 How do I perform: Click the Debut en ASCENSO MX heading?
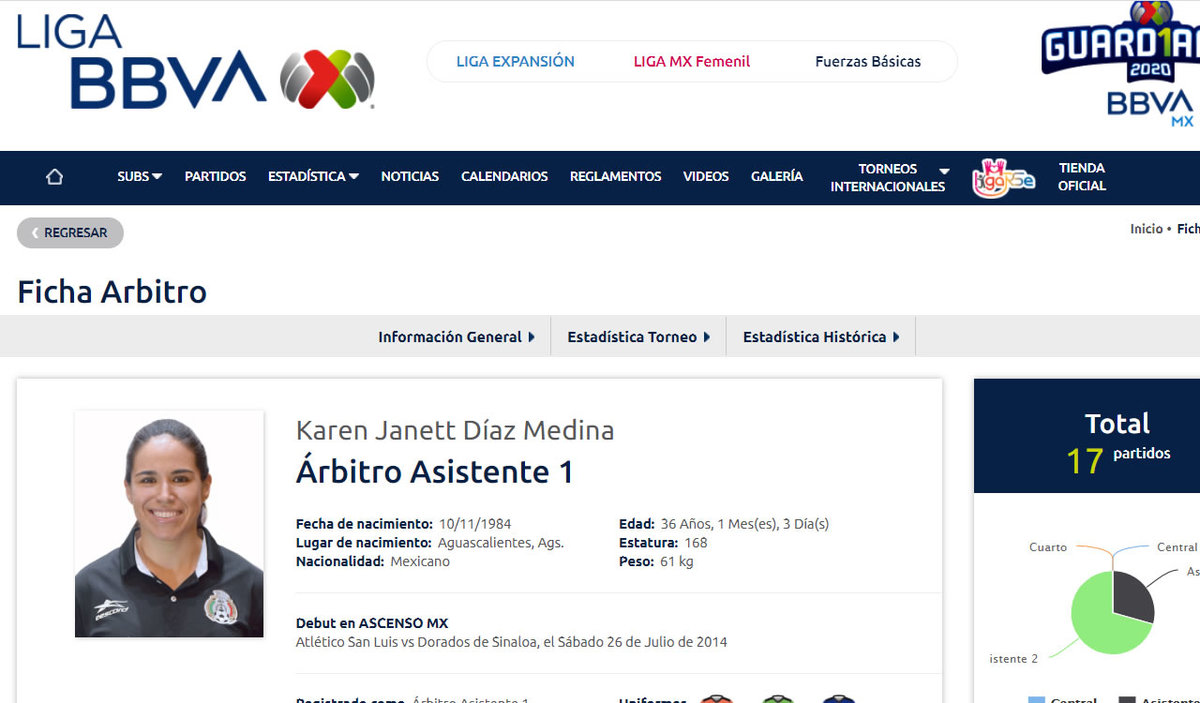pyautogui.click(x=372, y=623)
